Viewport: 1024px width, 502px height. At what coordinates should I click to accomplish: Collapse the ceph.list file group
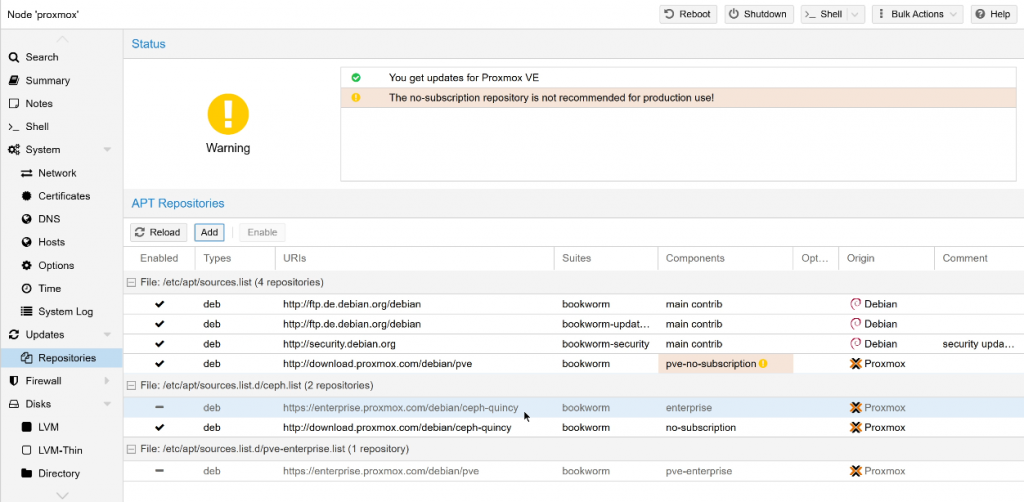click(x=131, y=385)
